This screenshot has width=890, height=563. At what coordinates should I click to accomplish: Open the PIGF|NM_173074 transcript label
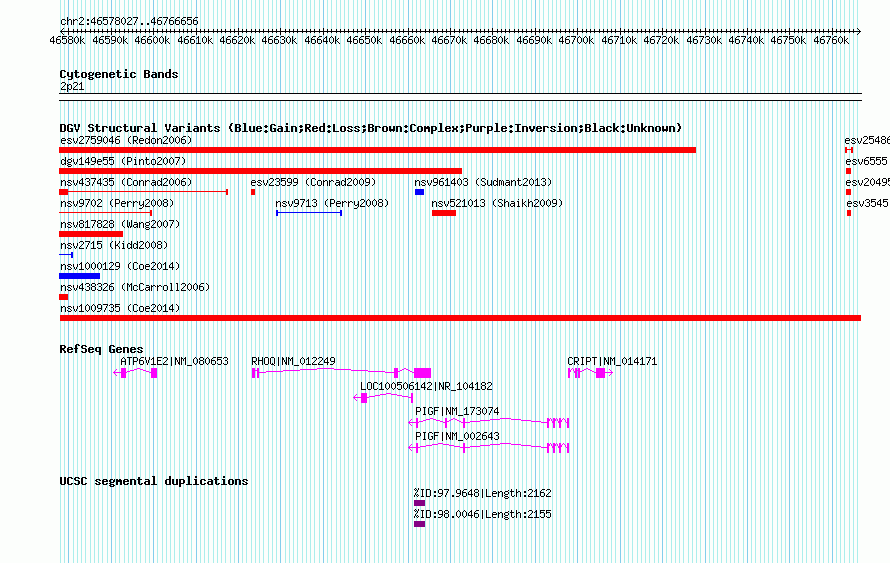[x=457, y=411]
